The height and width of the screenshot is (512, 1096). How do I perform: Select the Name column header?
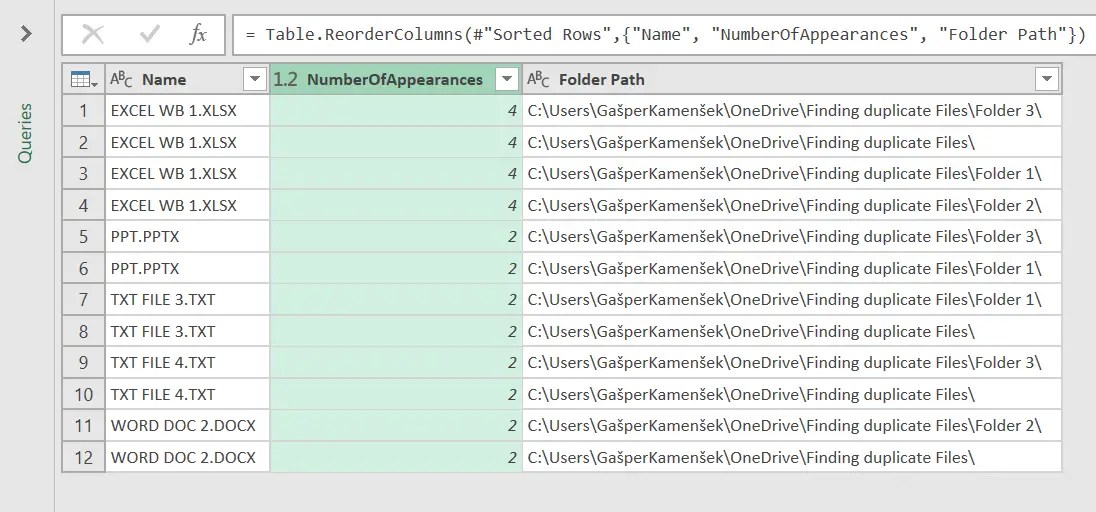pos(187,80)
